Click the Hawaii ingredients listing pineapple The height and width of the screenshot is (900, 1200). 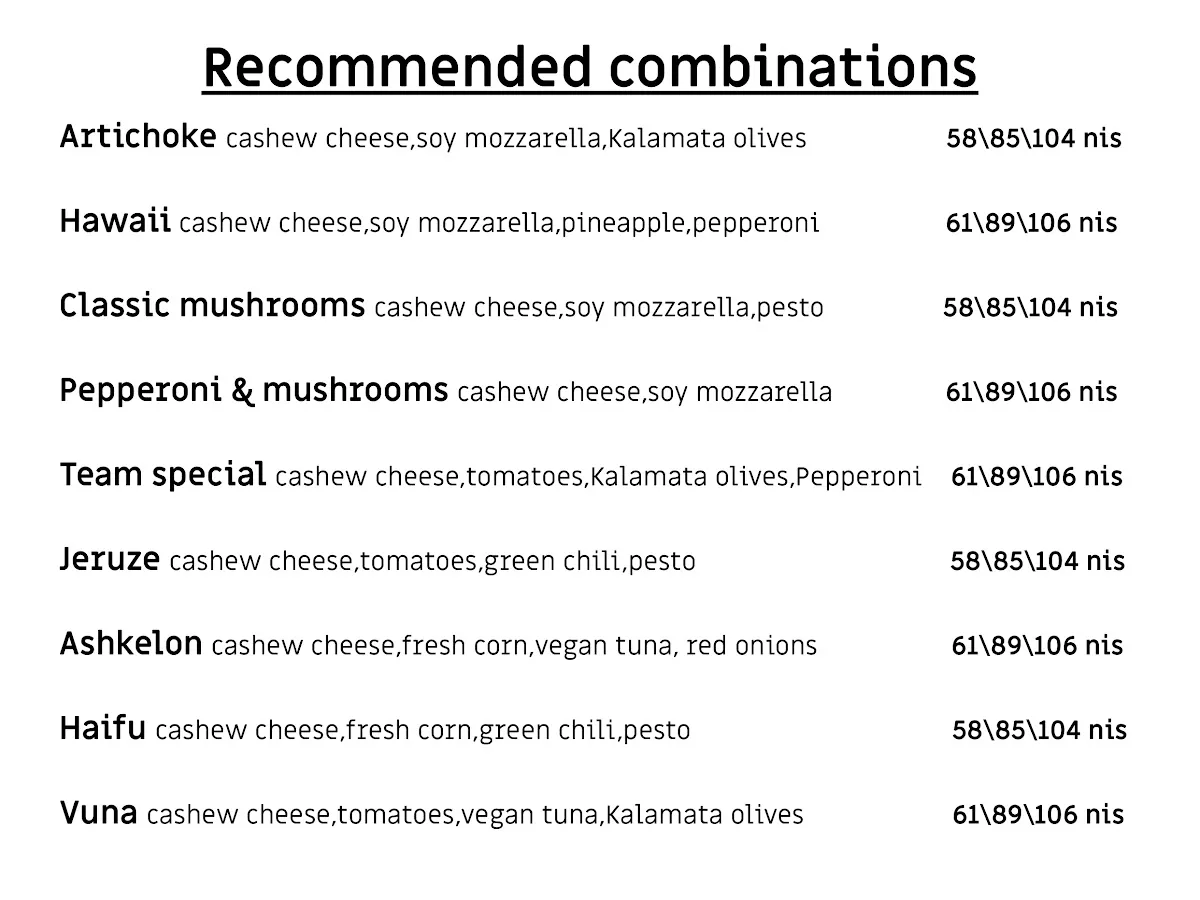pyautogui.click(x=499, y=223)
